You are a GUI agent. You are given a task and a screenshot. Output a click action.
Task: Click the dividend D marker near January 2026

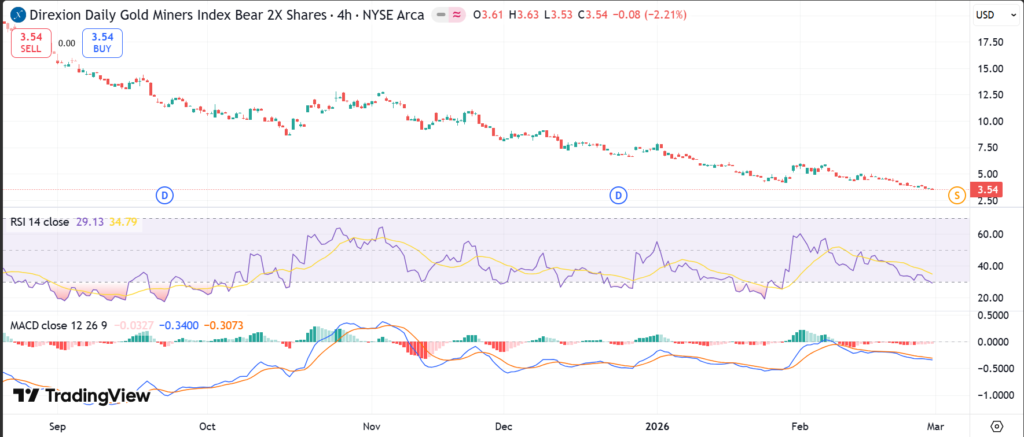click(620, 193)
